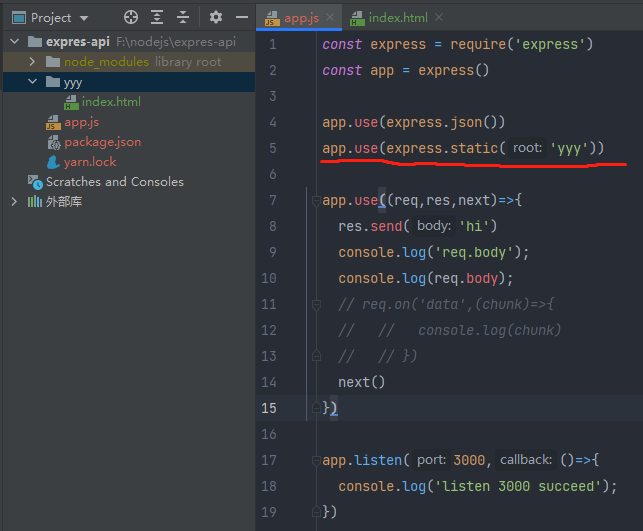Select 外部库 libraries entry
This screenshot has height=531, width=643.
(64, 201)
